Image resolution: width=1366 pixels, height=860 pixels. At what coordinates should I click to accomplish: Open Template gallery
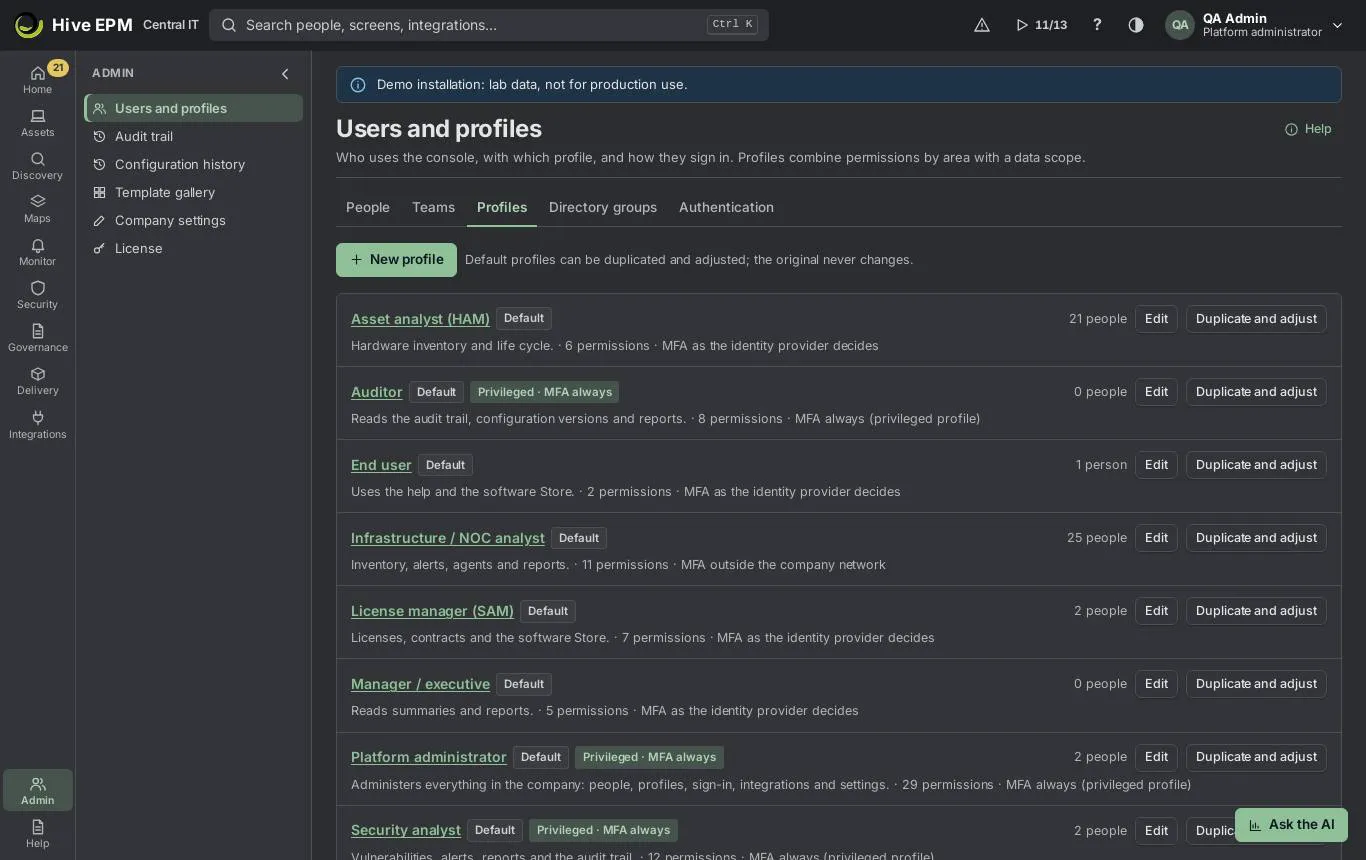194,192
